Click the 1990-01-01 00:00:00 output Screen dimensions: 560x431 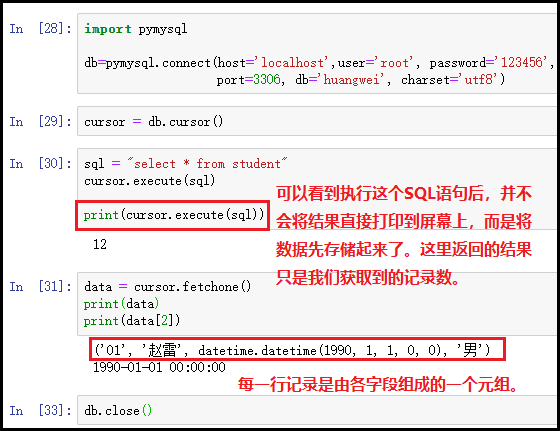[159, 367]
